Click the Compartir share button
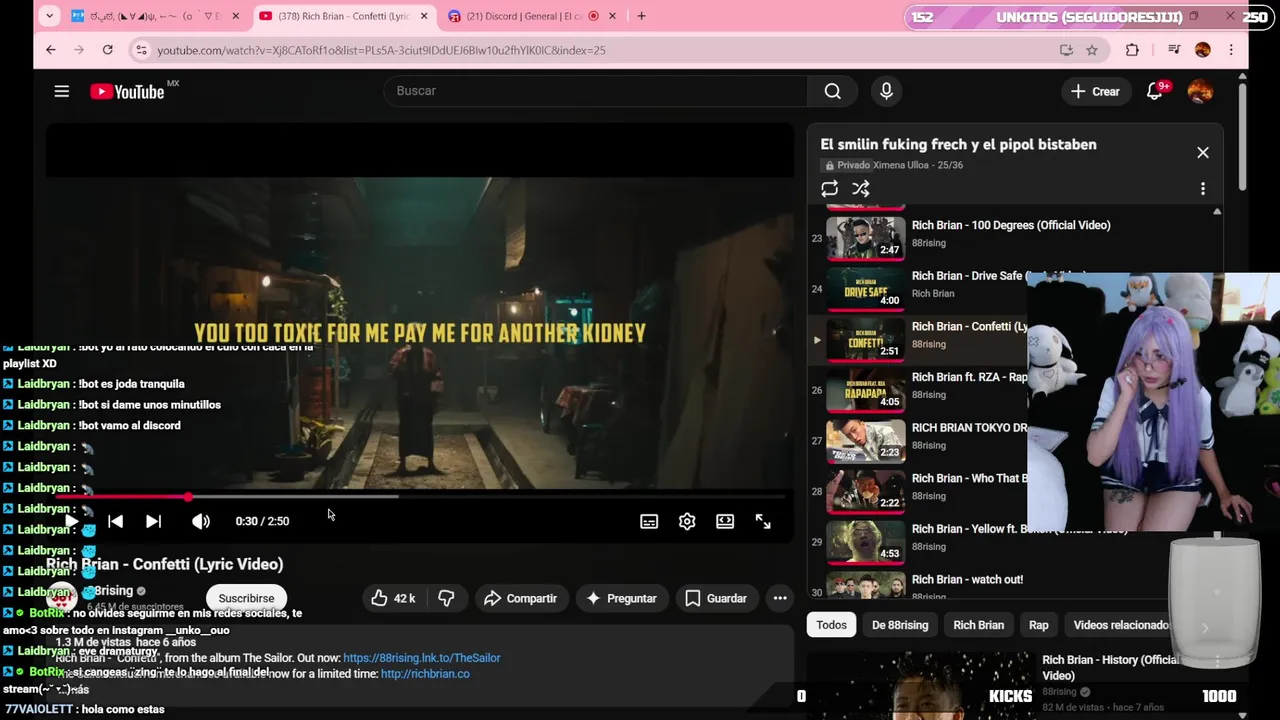 [x=520, y=598]
